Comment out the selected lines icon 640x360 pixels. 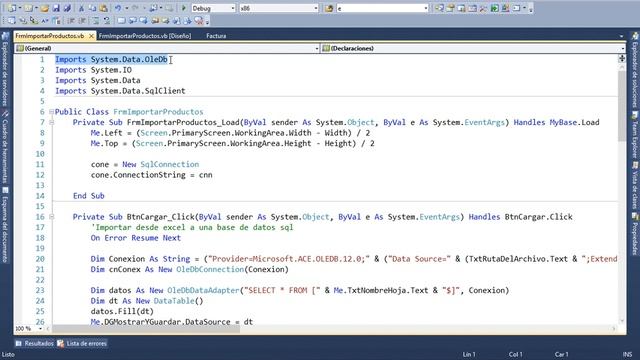pos(95,20)
